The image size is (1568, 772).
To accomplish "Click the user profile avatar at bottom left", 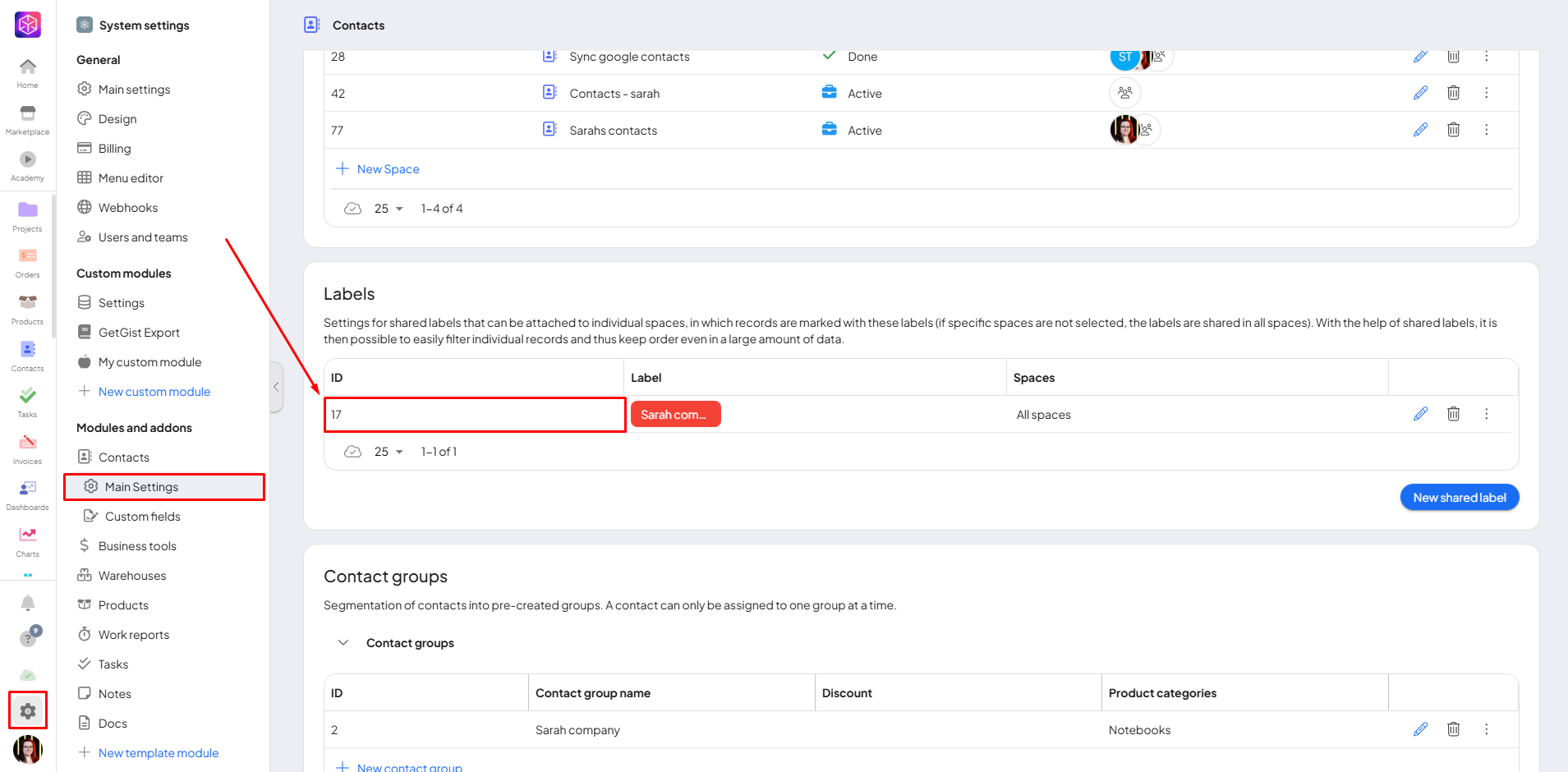I will 28,749.
